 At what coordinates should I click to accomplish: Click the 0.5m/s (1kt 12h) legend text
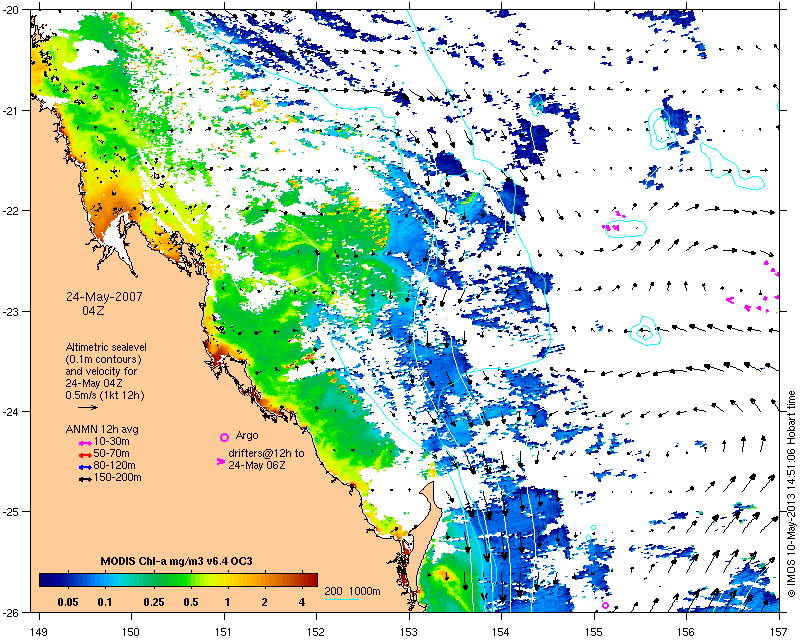point(105,396)
